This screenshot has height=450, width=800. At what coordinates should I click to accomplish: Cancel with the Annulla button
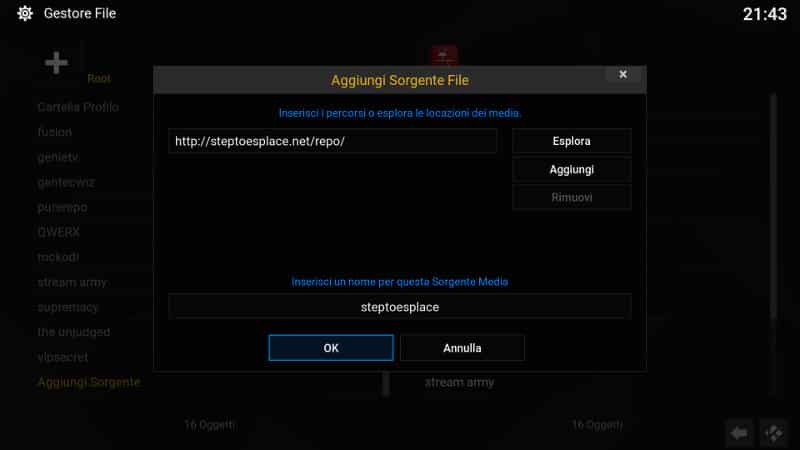coord(462,348)
